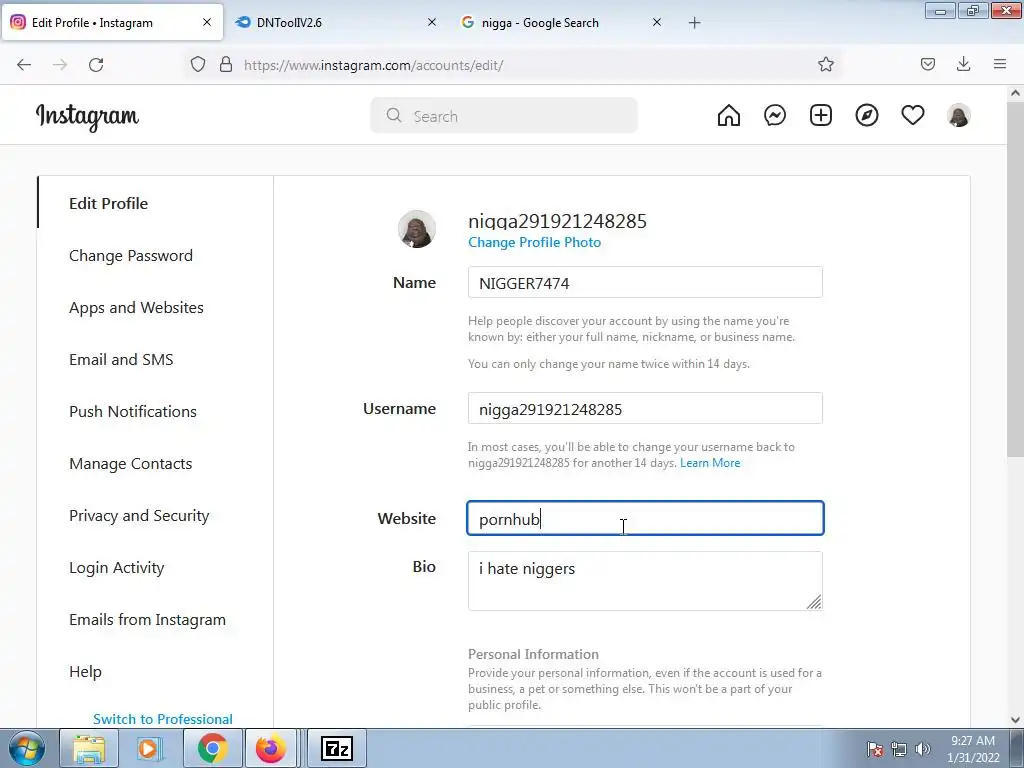Open Firefox downloads panel
The image size is (1024, 768).
963,64
